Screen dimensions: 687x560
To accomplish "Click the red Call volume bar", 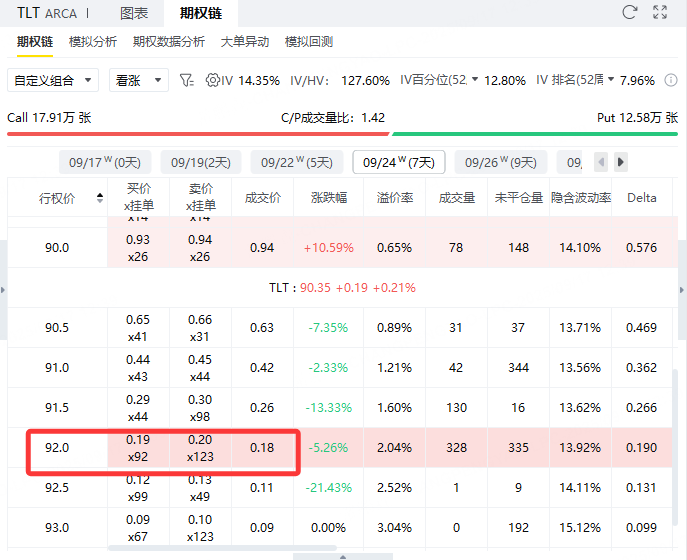I will click(198, 134).
